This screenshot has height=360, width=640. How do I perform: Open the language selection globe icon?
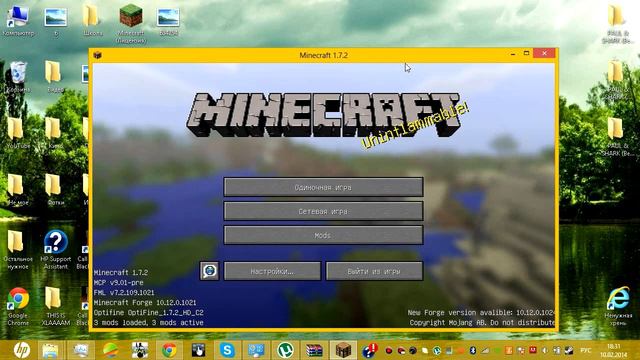pyautogui.click(x=209, y=271)
